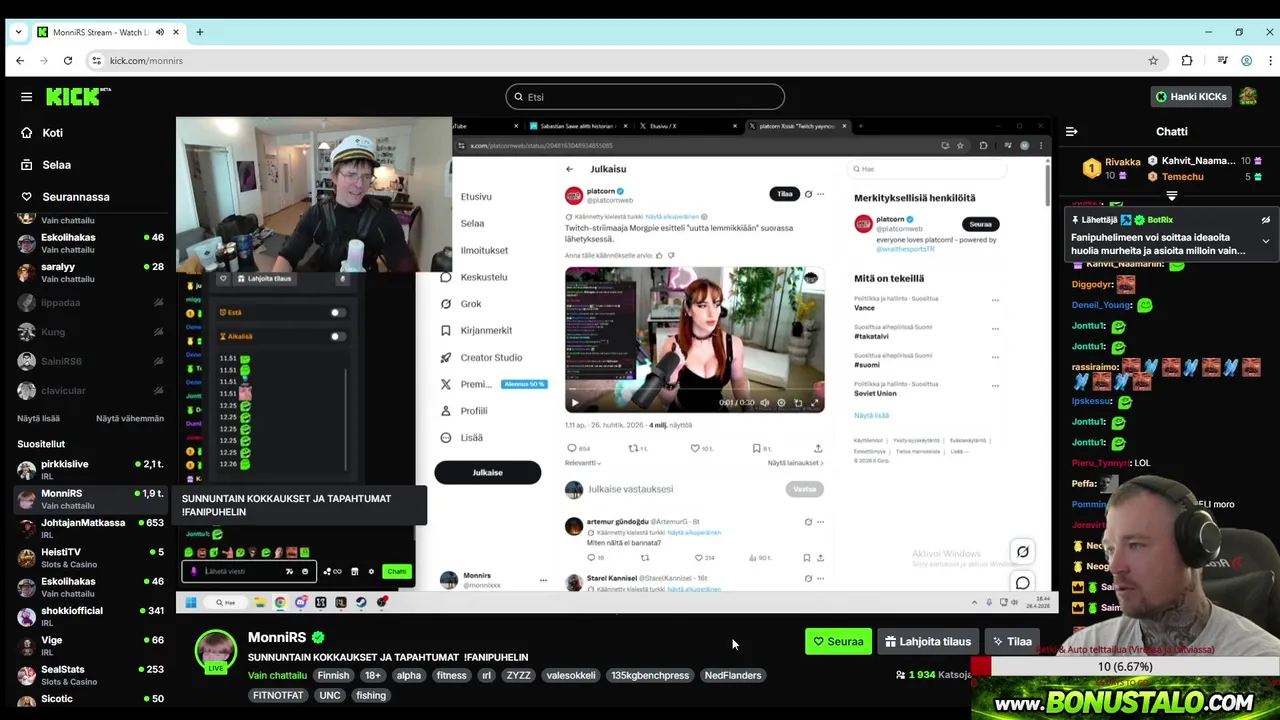Screen dimensions: 1280x720
Task: Collapse the Chatti chat panel
Action: (1071, 132)
